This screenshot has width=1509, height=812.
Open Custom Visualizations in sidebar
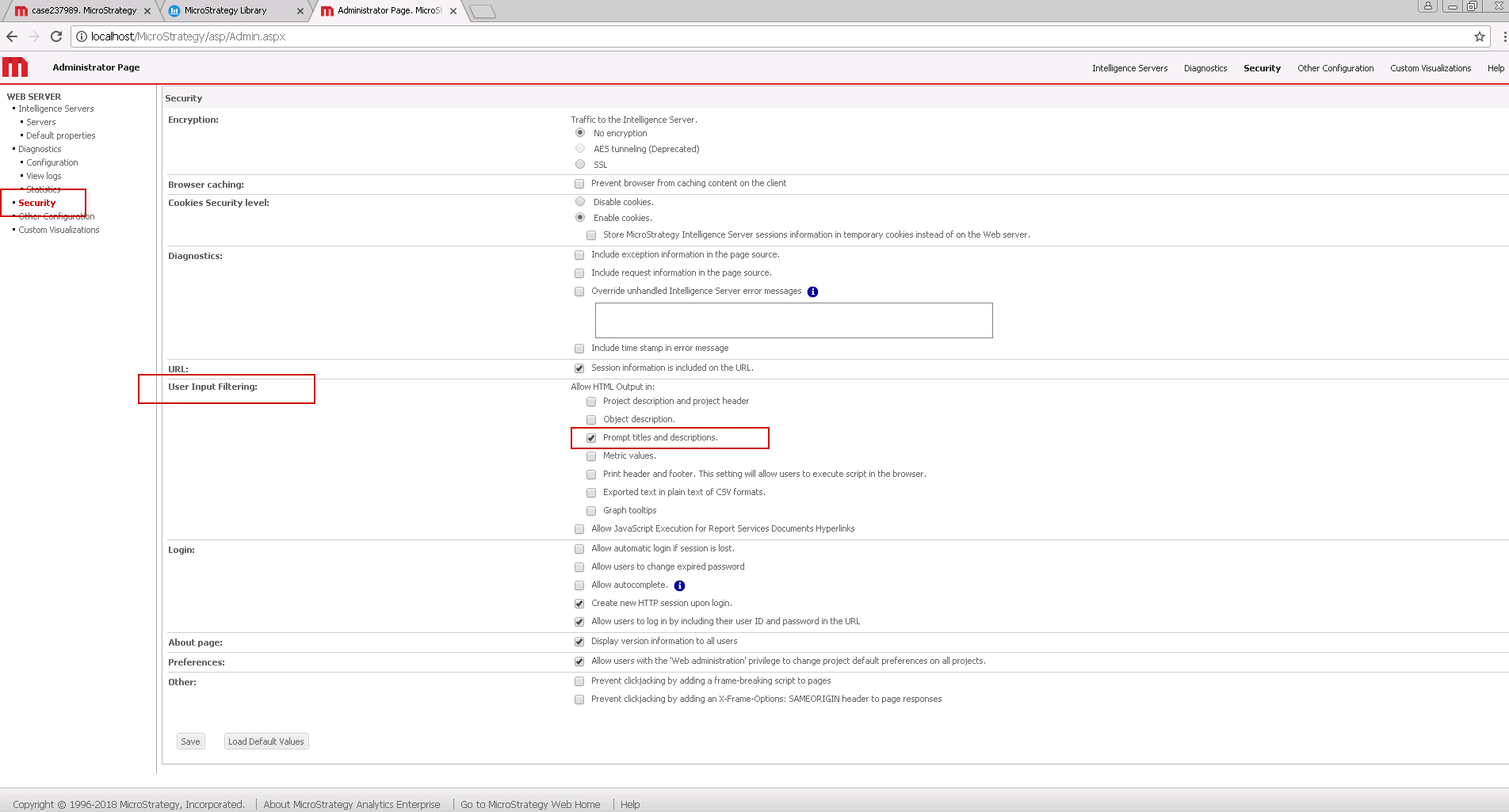point(59,230)
